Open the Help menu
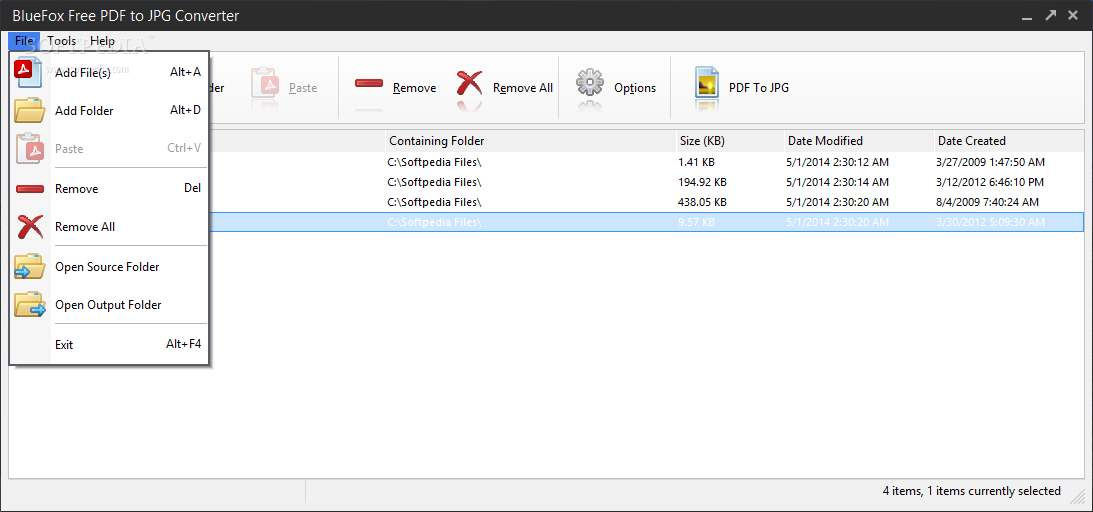Screen dimensions: 1093x512 pos(102,40)
